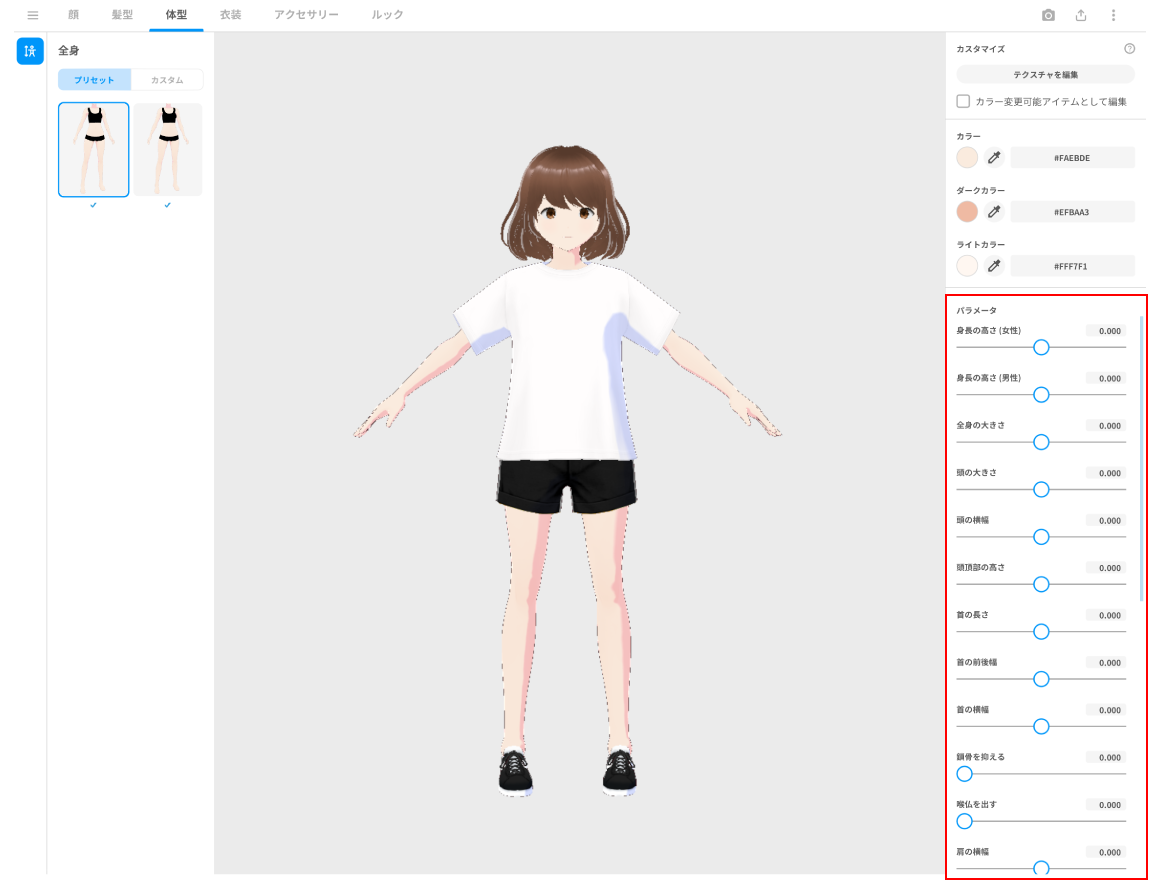Click the export upload icon
This screenshot has height=885, width=1160.
(x=1081, y=15)
